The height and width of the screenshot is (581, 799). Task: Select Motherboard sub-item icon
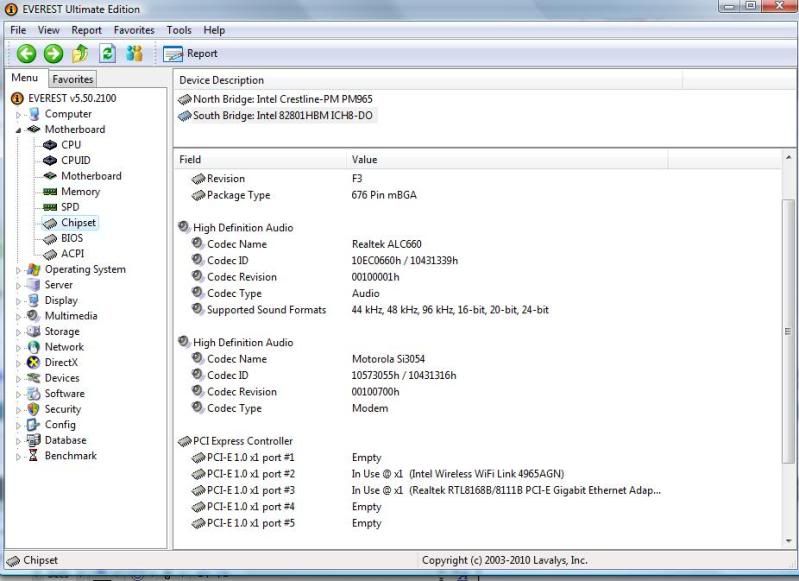coord(49,176)
